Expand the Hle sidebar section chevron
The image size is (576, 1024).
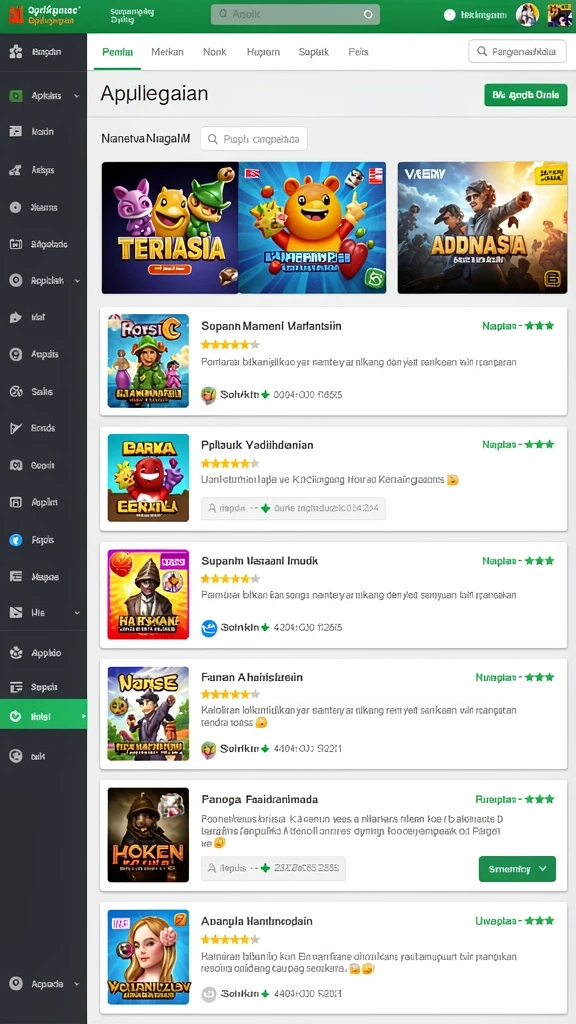coord(77,613)
